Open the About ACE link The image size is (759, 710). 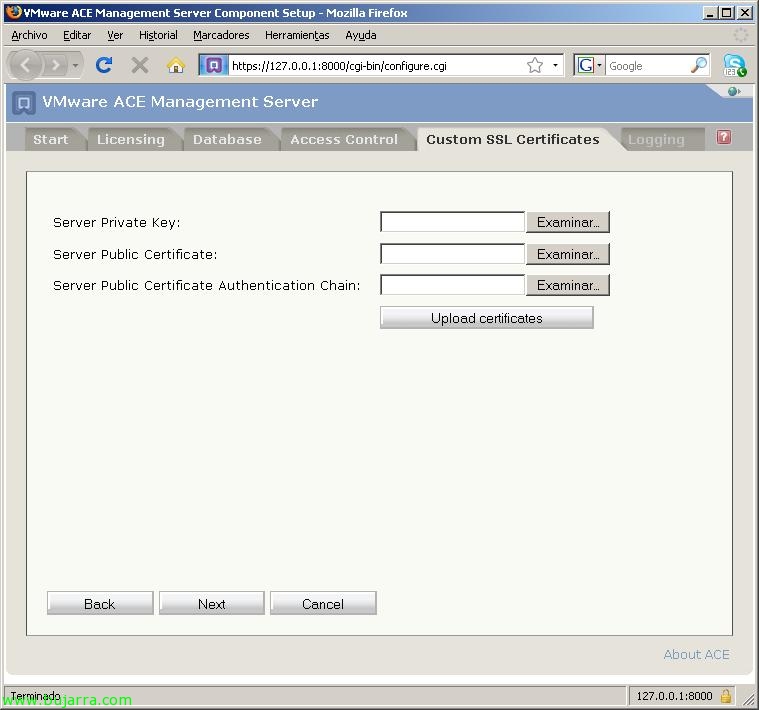pos(696,654)
